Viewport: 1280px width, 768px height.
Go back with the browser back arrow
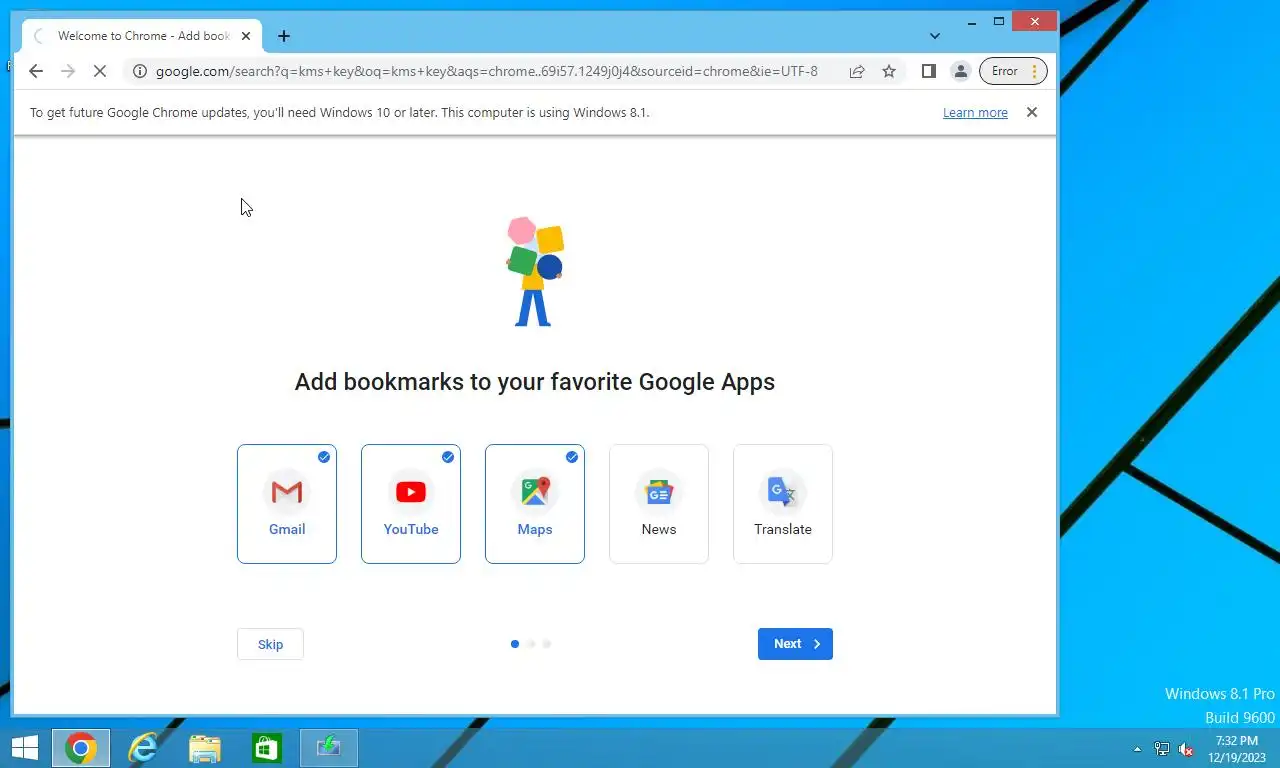pyautogui.click(x=36, y=71)
